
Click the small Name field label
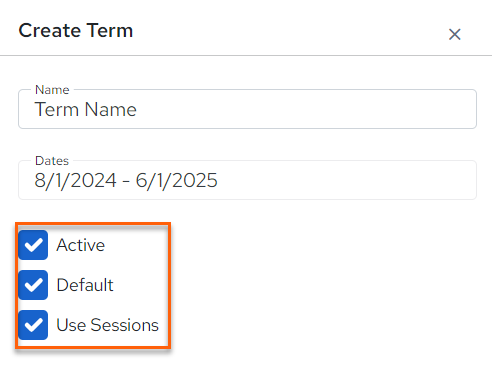point(52,90)
